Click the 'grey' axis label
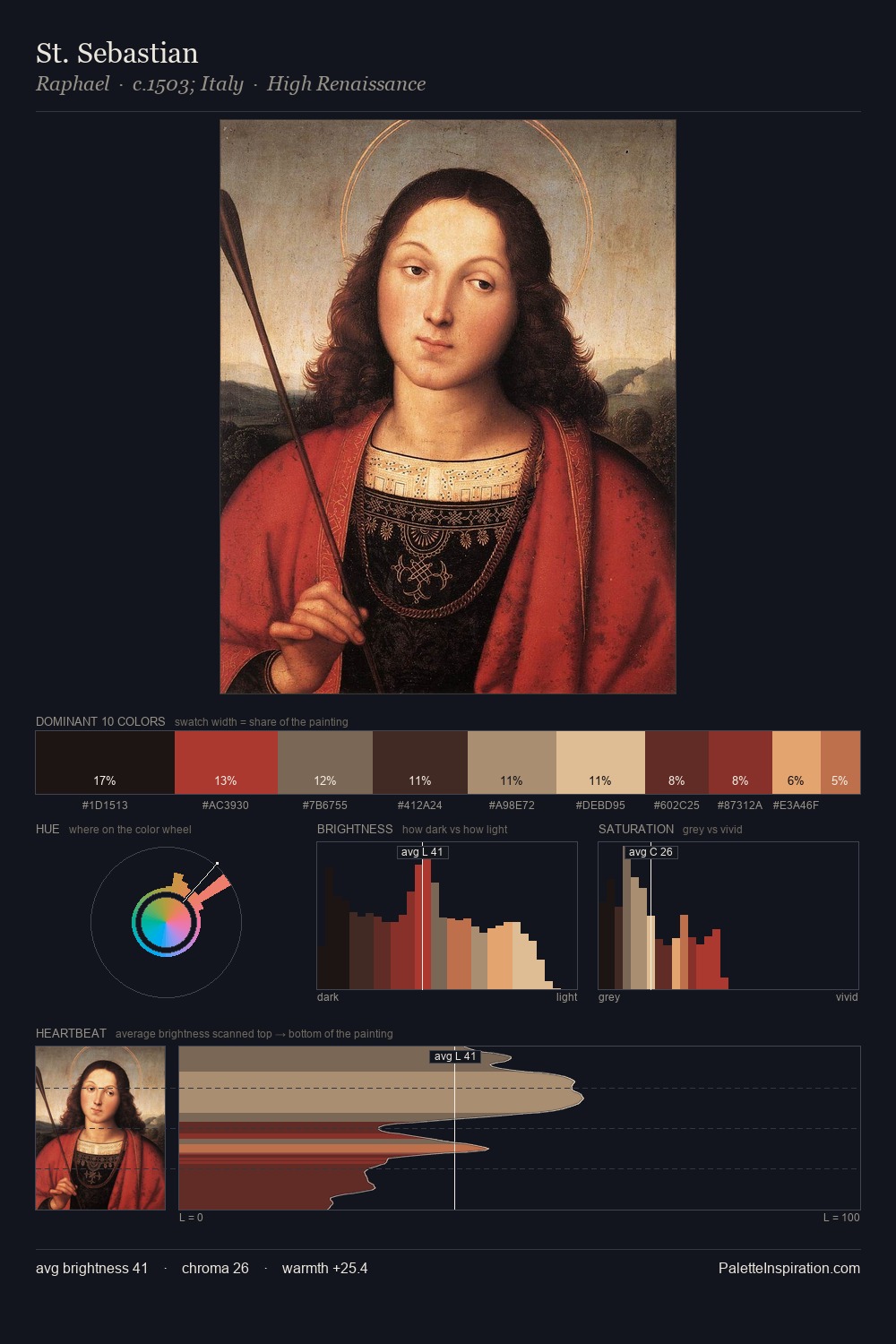This screenshot has height=1344, width=896. click(x=609, y=997)
